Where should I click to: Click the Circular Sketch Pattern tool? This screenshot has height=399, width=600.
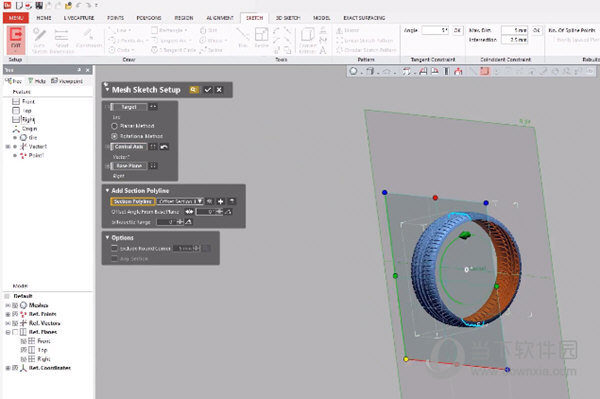(365, 50)
